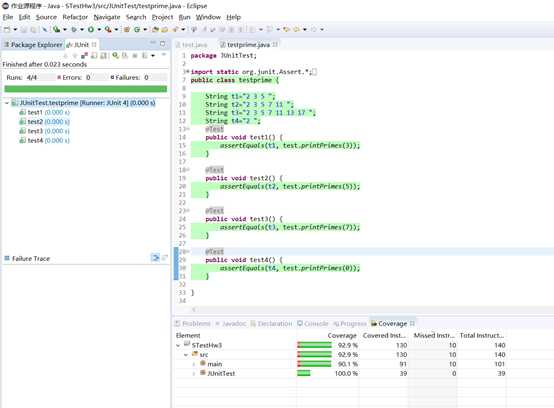Click the Missed Instr... column header
The width and height of the screenshot is (554, 408).
coord(434,335)
